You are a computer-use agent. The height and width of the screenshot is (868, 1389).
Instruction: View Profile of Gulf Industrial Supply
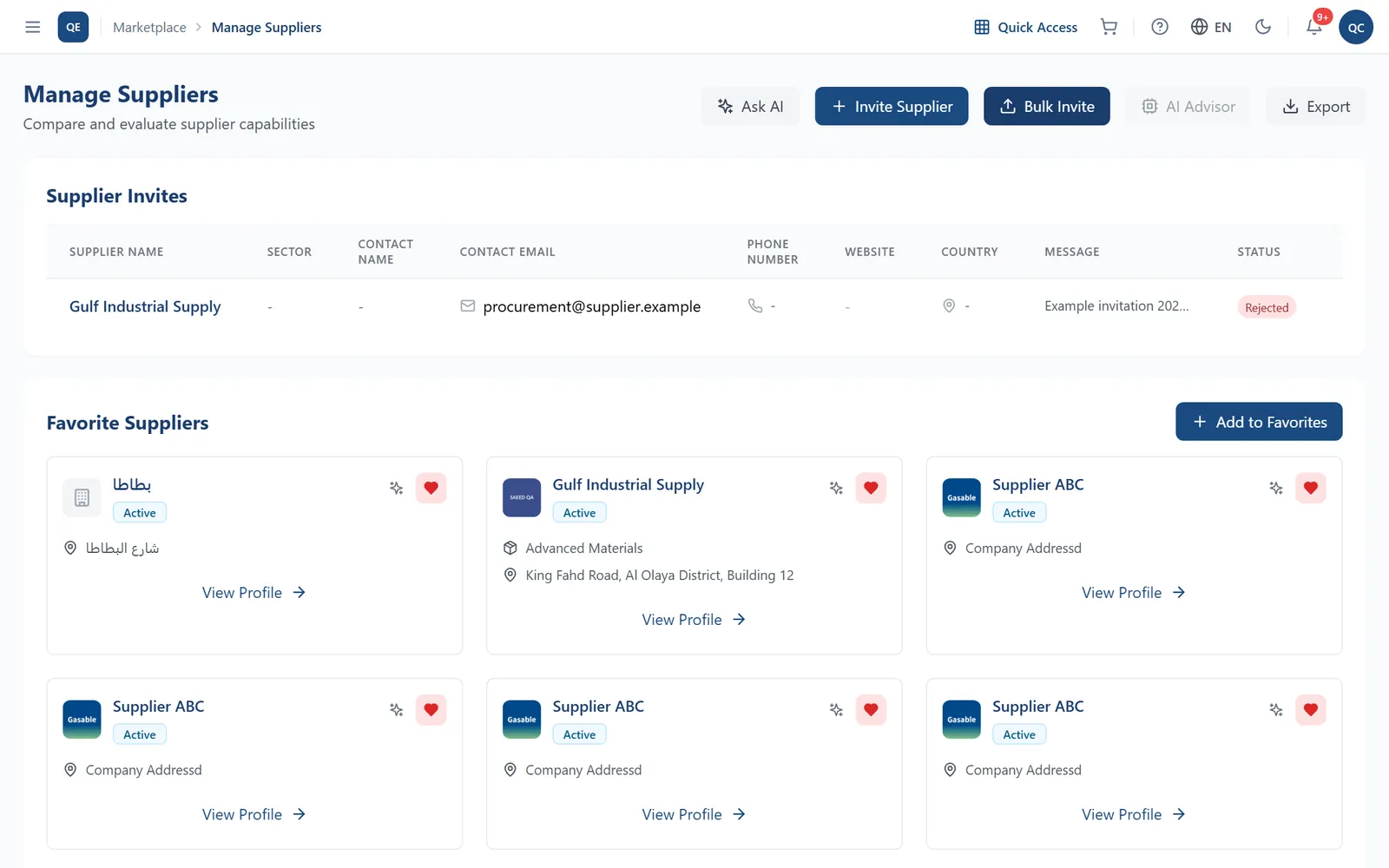click(x=694, y=620)
